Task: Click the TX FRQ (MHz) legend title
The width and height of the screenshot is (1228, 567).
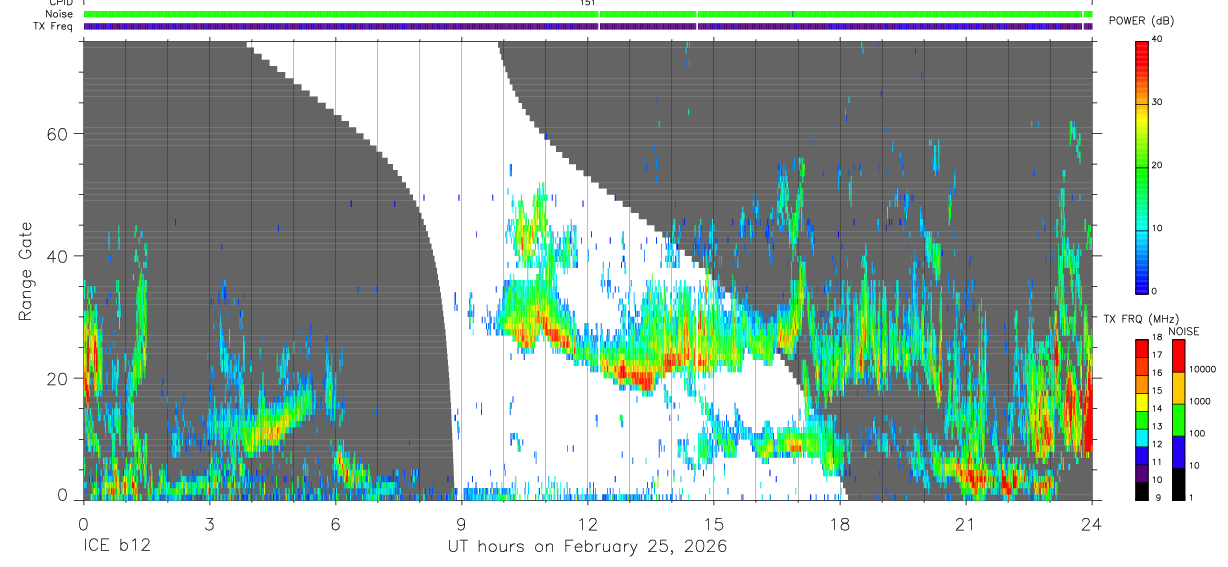Action: coord(1141,319)
